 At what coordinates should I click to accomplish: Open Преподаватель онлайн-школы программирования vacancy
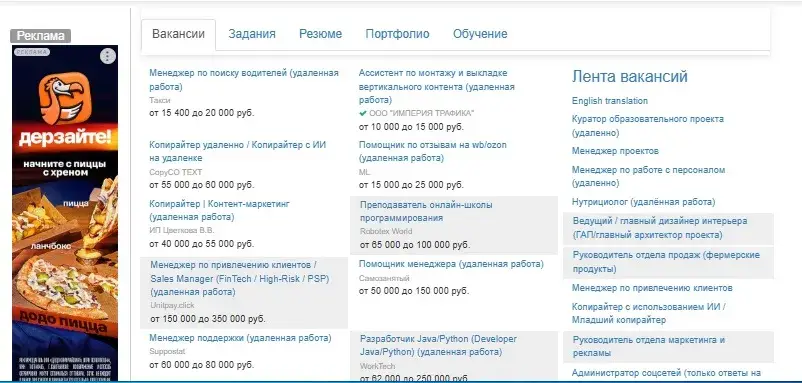point(426,211)
